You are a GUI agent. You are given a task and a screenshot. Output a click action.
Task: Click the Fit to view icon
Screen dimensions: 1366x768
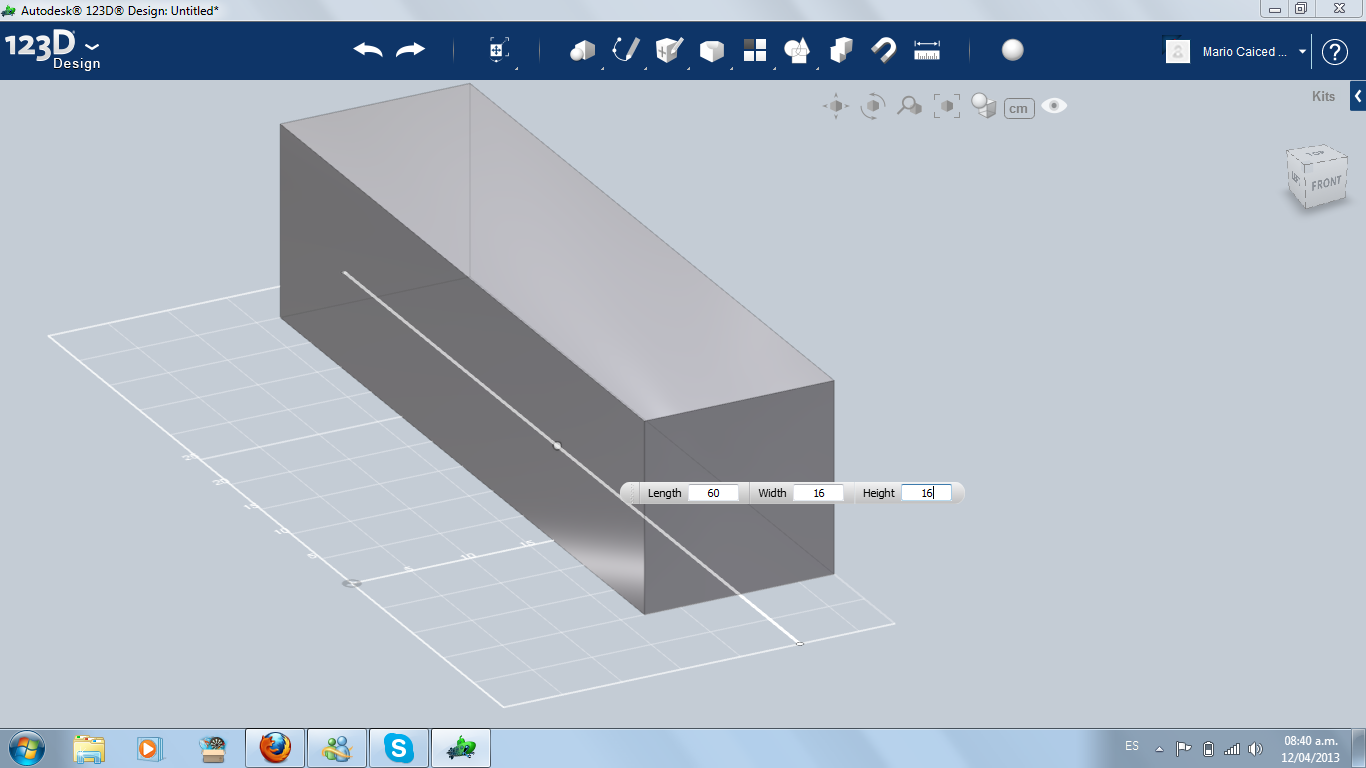946,107
